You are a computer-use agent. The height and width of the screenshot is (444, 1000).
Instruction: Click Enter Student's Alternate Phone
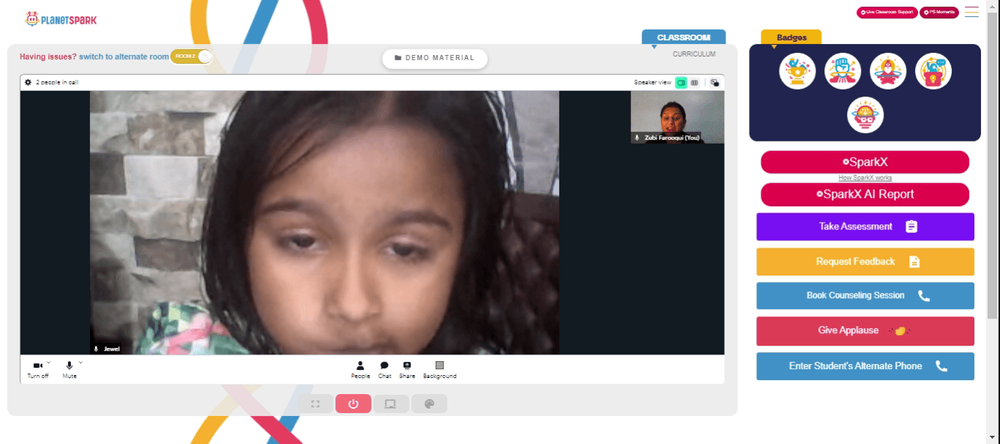[865, 366]
